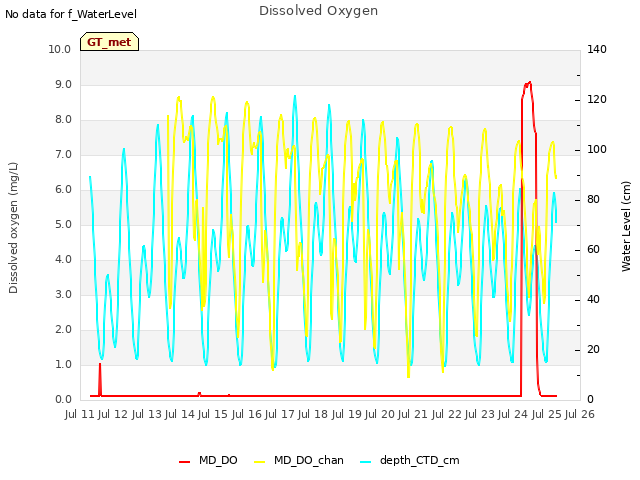Viewport: 640px width, 480px height.
Task: Click the 10.0 left axis value
Action: [60, 49]
